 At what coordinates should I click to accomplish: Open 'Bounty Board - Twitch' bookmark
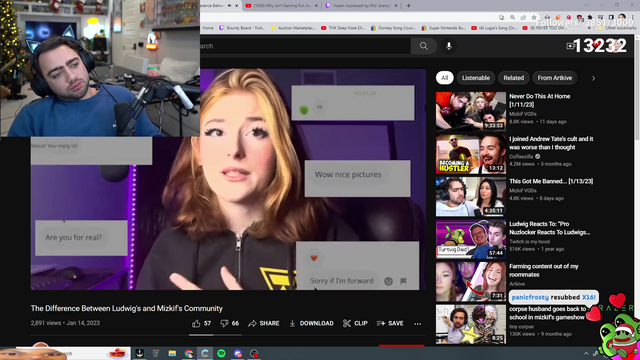242,28
